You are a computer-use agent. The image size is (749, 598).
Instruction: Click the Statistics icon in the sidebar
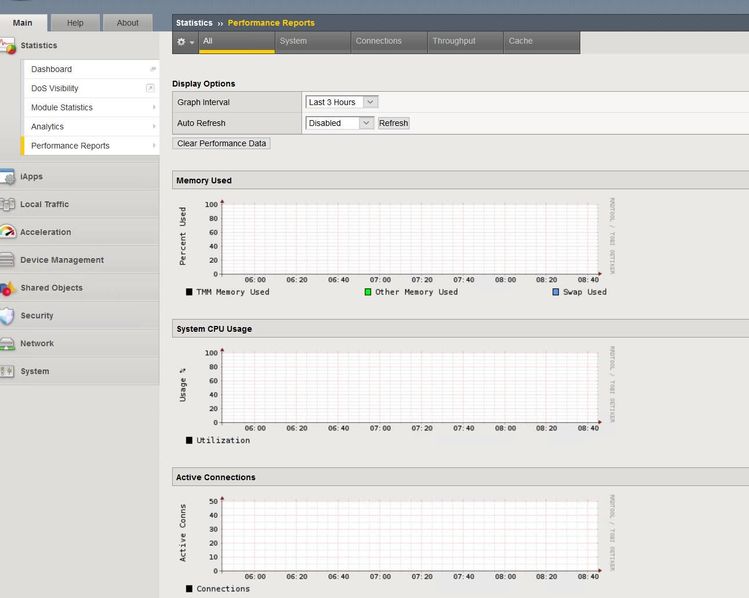[x=8, y=46]
